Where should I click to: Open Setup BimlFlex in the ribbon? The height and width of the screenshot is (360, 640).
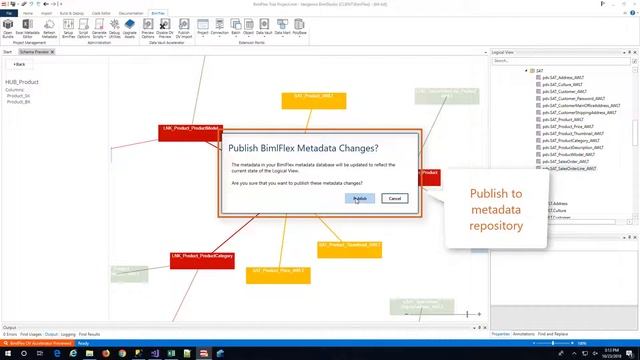coord(69,29)
